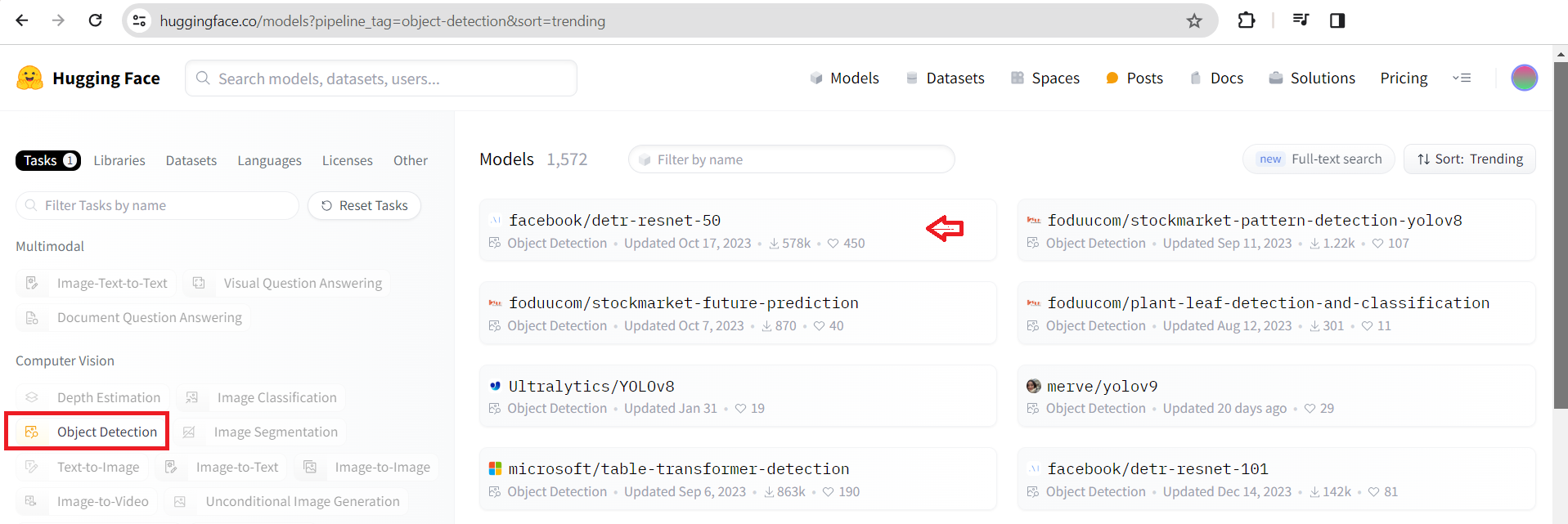Open site information icon in address bar
Screen dimensions: 1568x524
[x=140, y=20]
